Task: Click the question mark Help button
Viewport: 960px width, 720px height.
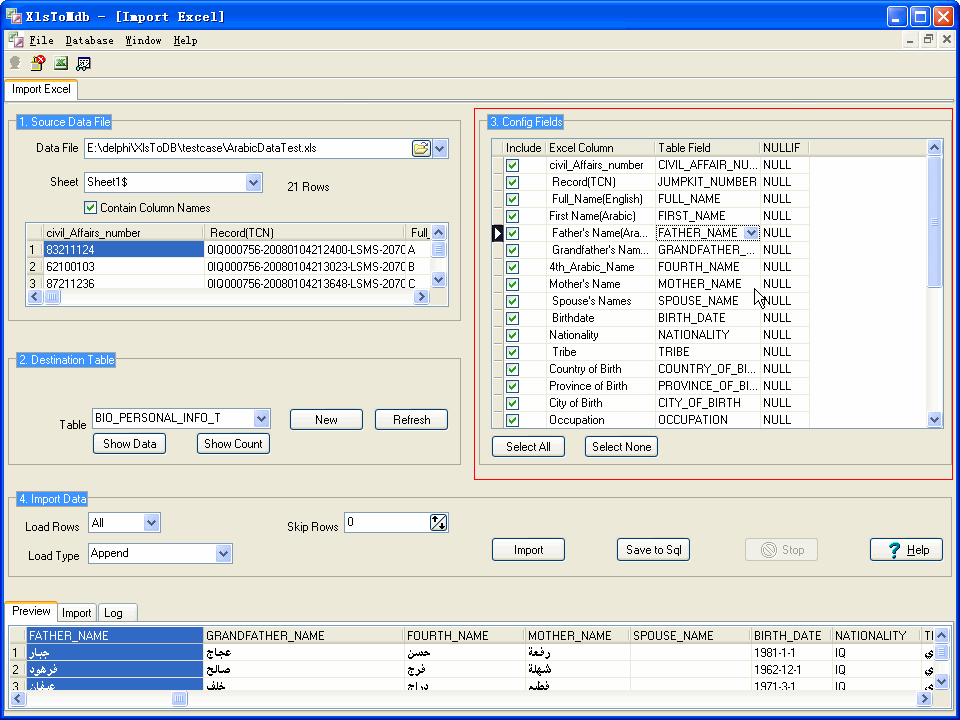Action: point(906,550)
